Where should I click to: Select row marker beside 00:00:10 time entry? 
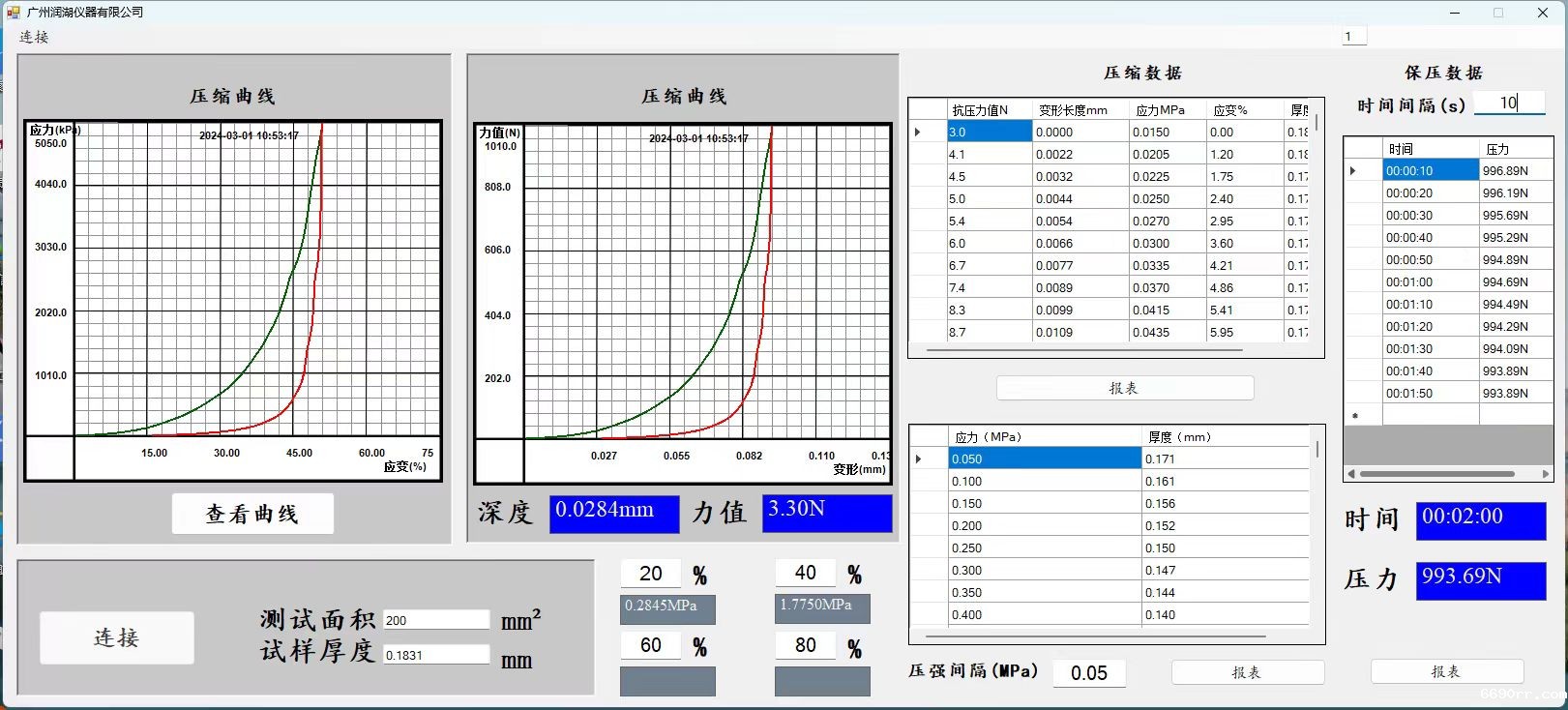(1353, 171)
